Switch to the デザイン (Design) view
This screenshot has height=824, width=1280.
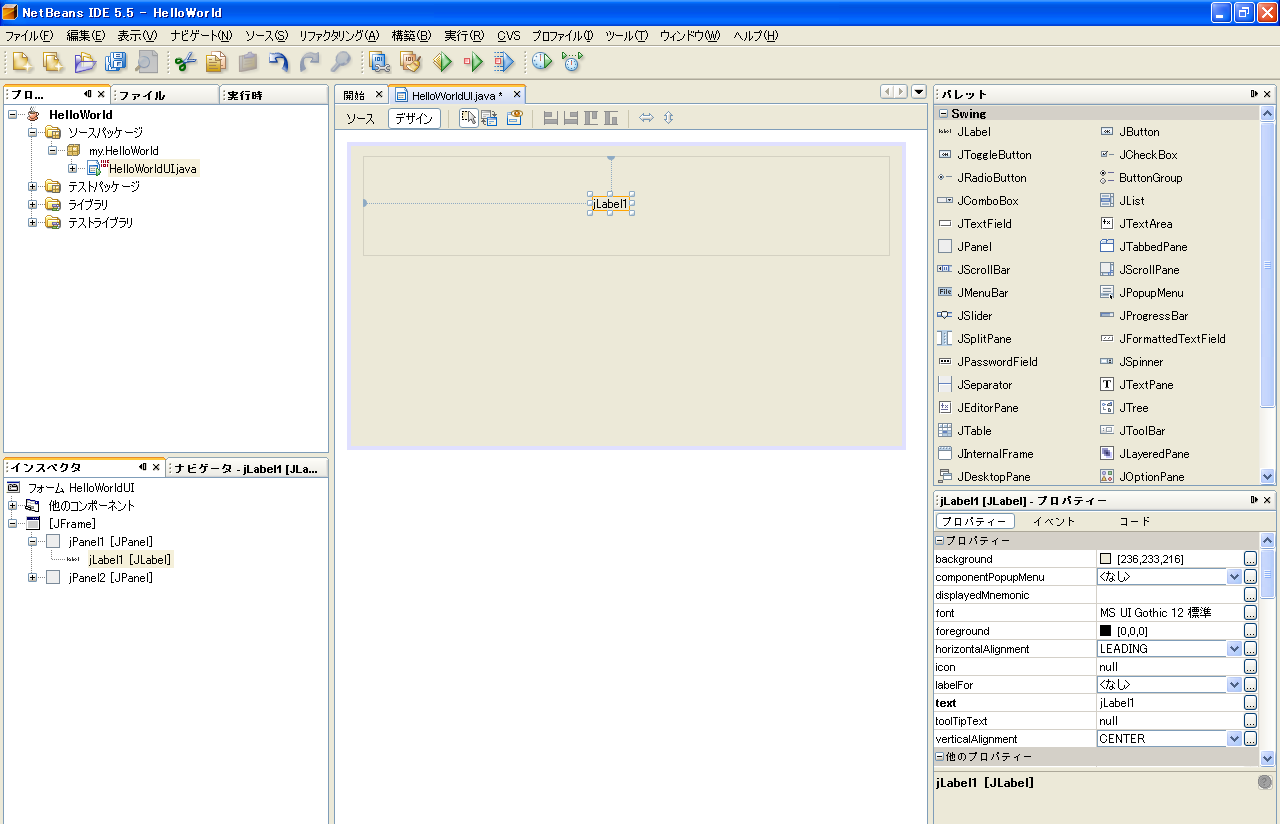tap(414, 118)
